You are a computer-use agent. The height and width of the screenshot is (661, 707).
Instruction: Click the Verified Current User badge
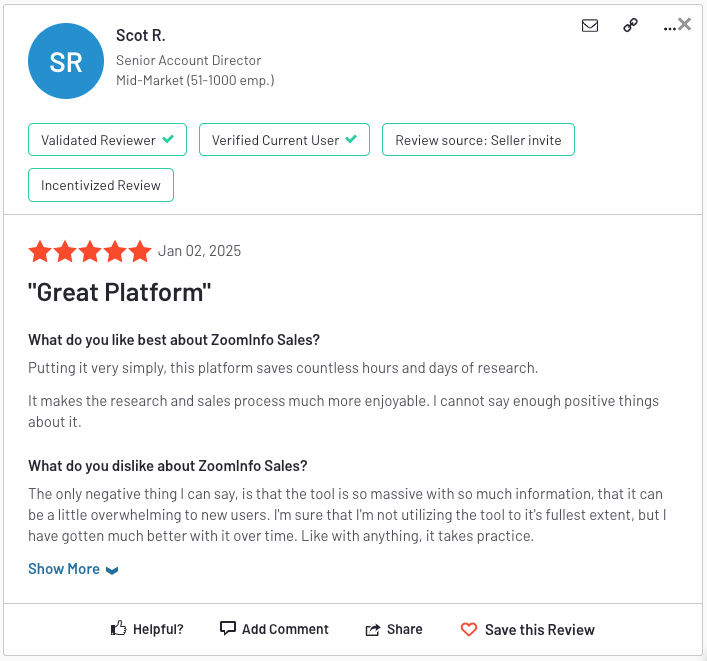pos(285,140)
